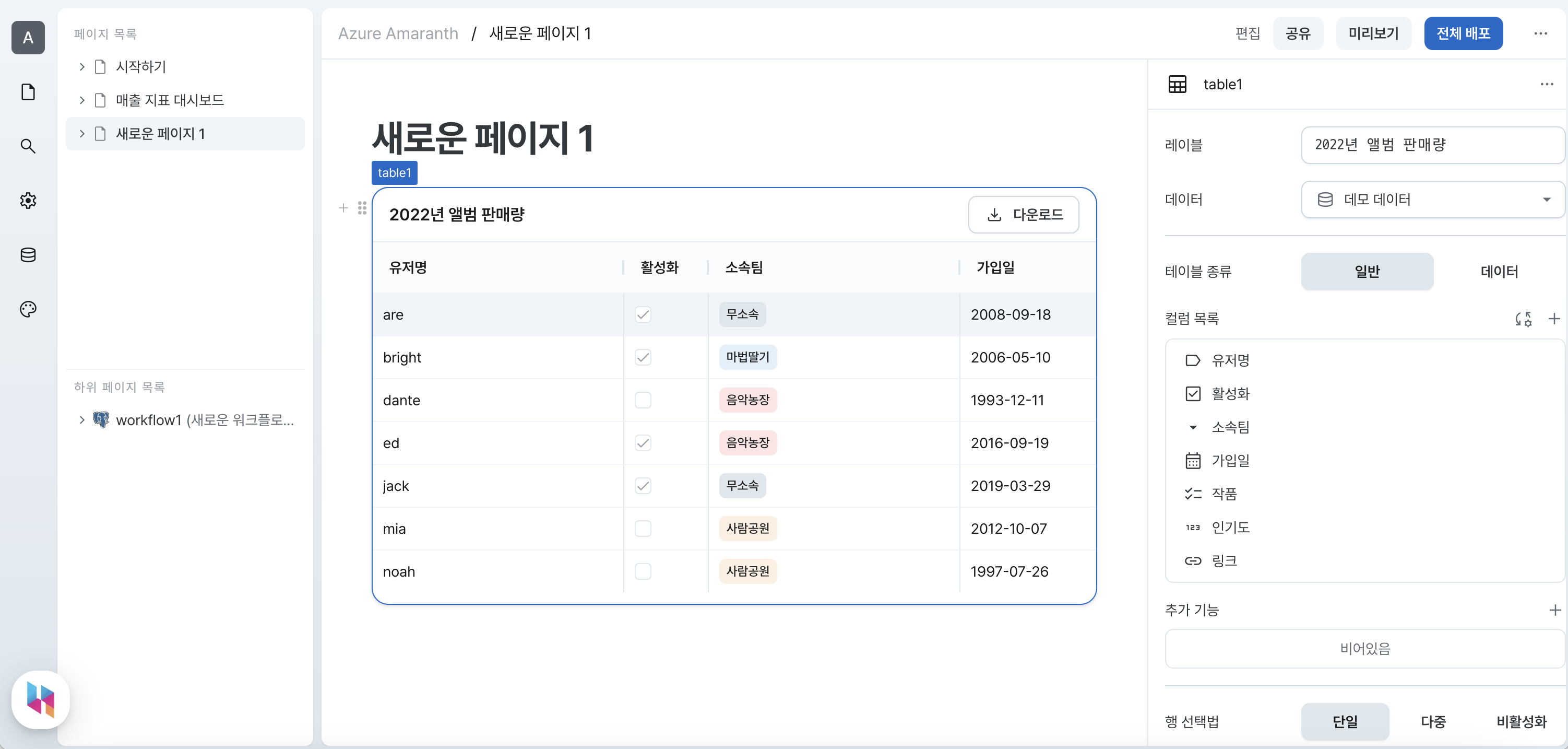The height and width of the screenshot is (749, 1568).
Task: Open the workspace avatar 'A' menu
Action: point(28,38)
